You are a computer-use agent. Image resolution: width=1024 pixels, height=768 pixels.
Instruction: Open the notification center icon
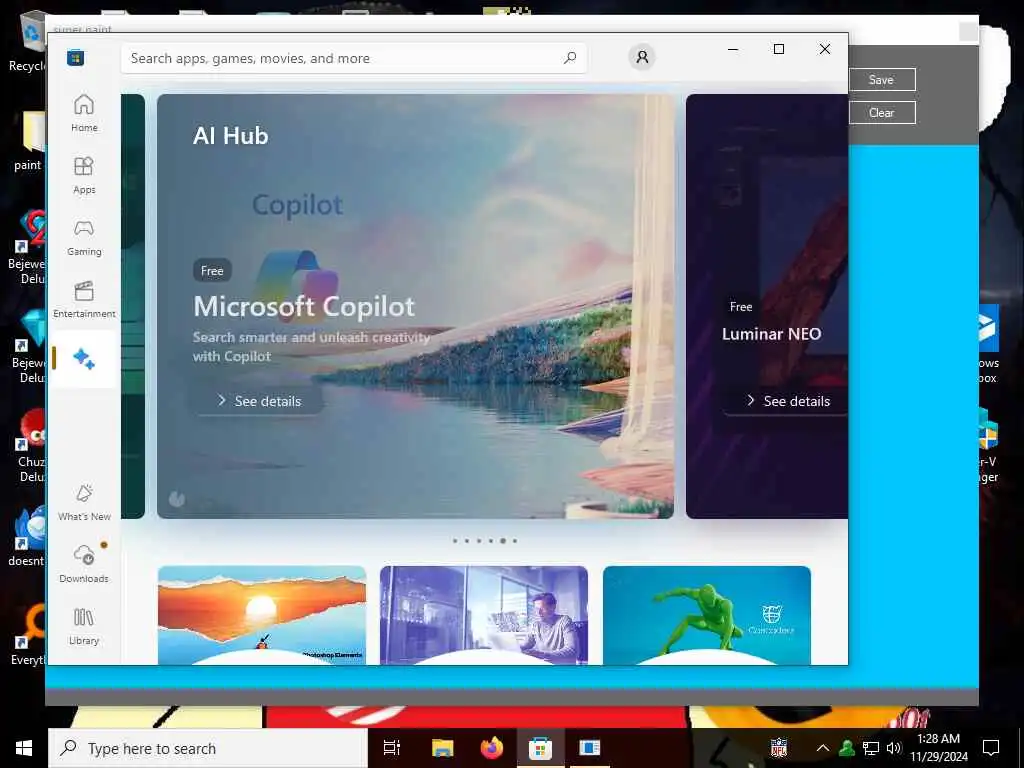pos(991,748)
